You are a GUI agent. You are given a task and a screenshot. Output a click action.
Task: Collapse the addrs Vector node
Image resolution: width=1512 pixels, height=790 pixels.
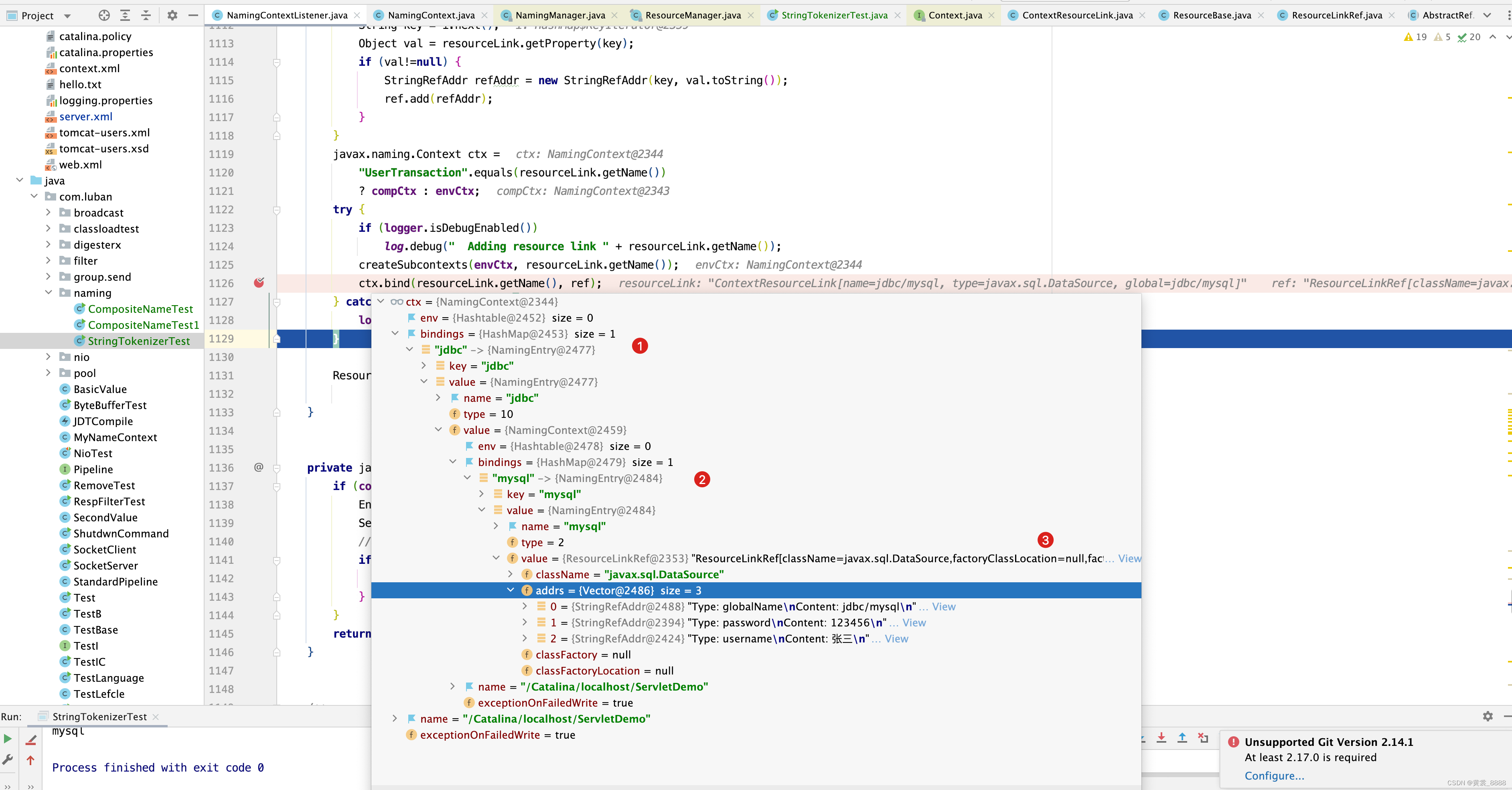[x=511, y=590]
